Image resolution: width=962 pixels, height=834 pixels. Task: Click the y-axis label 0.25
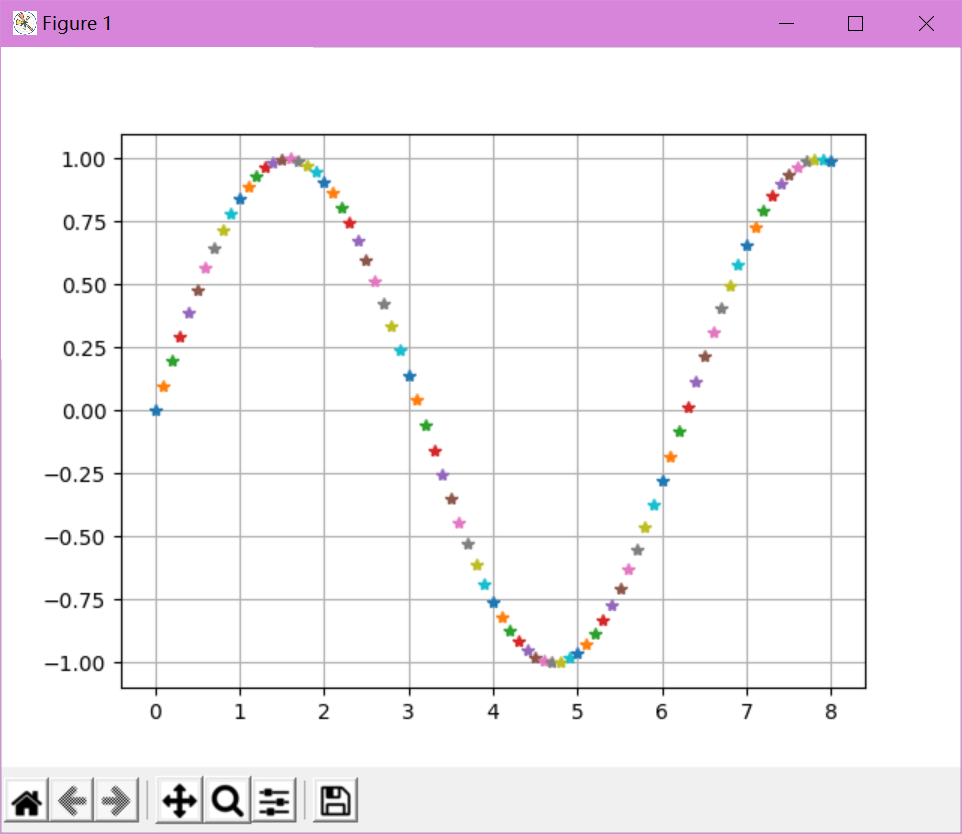tap(83, 348)
